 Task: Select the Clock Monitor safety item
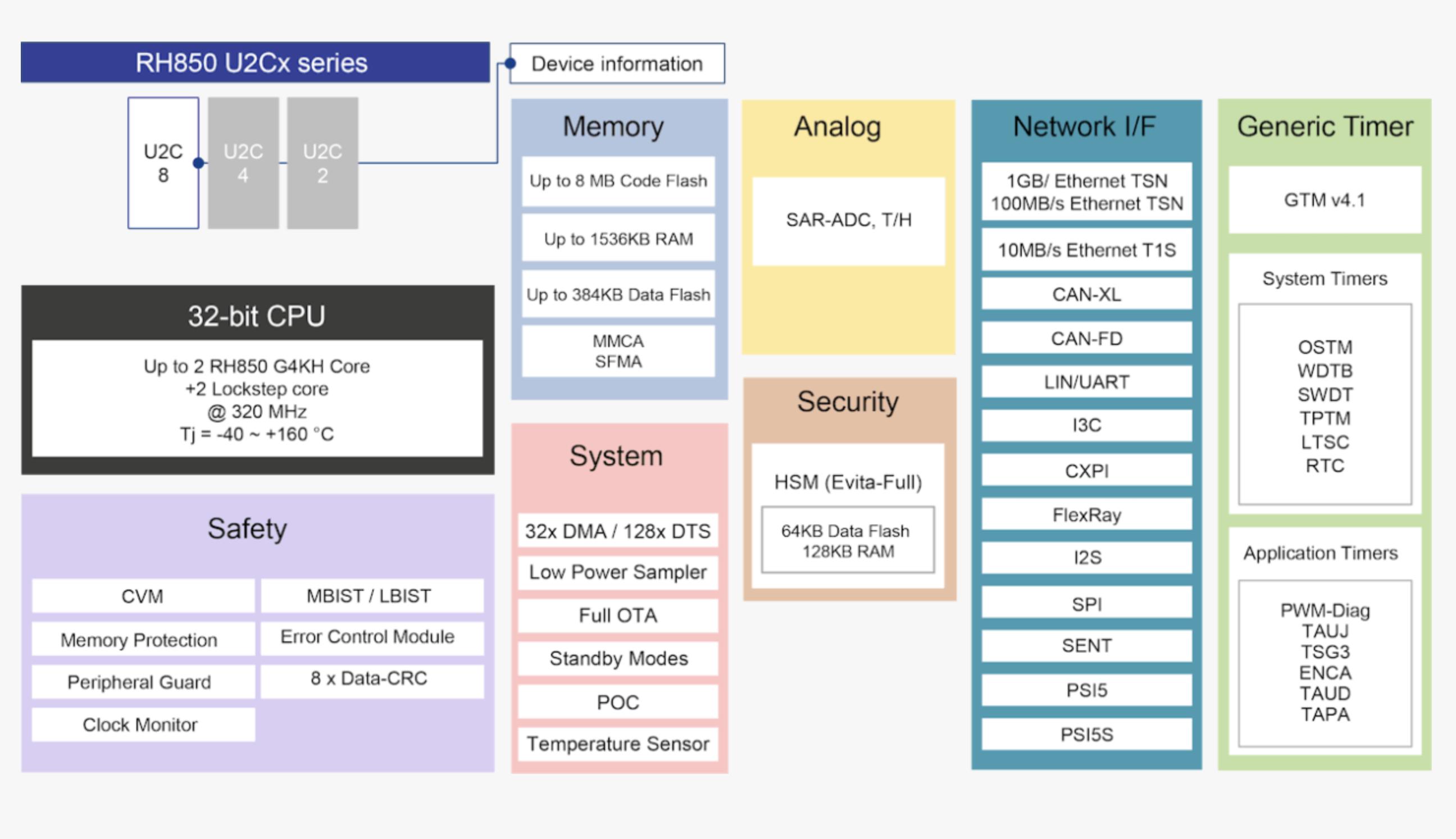click(x=142, y=724)
